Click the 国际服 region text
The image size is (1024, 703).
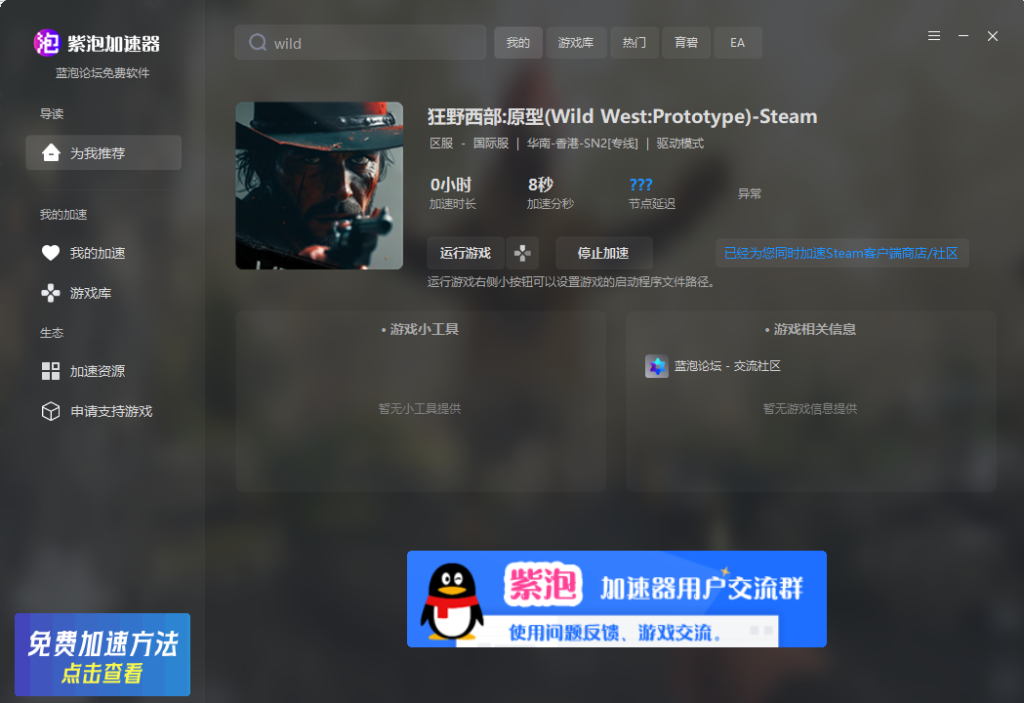(x=490, y=143)
